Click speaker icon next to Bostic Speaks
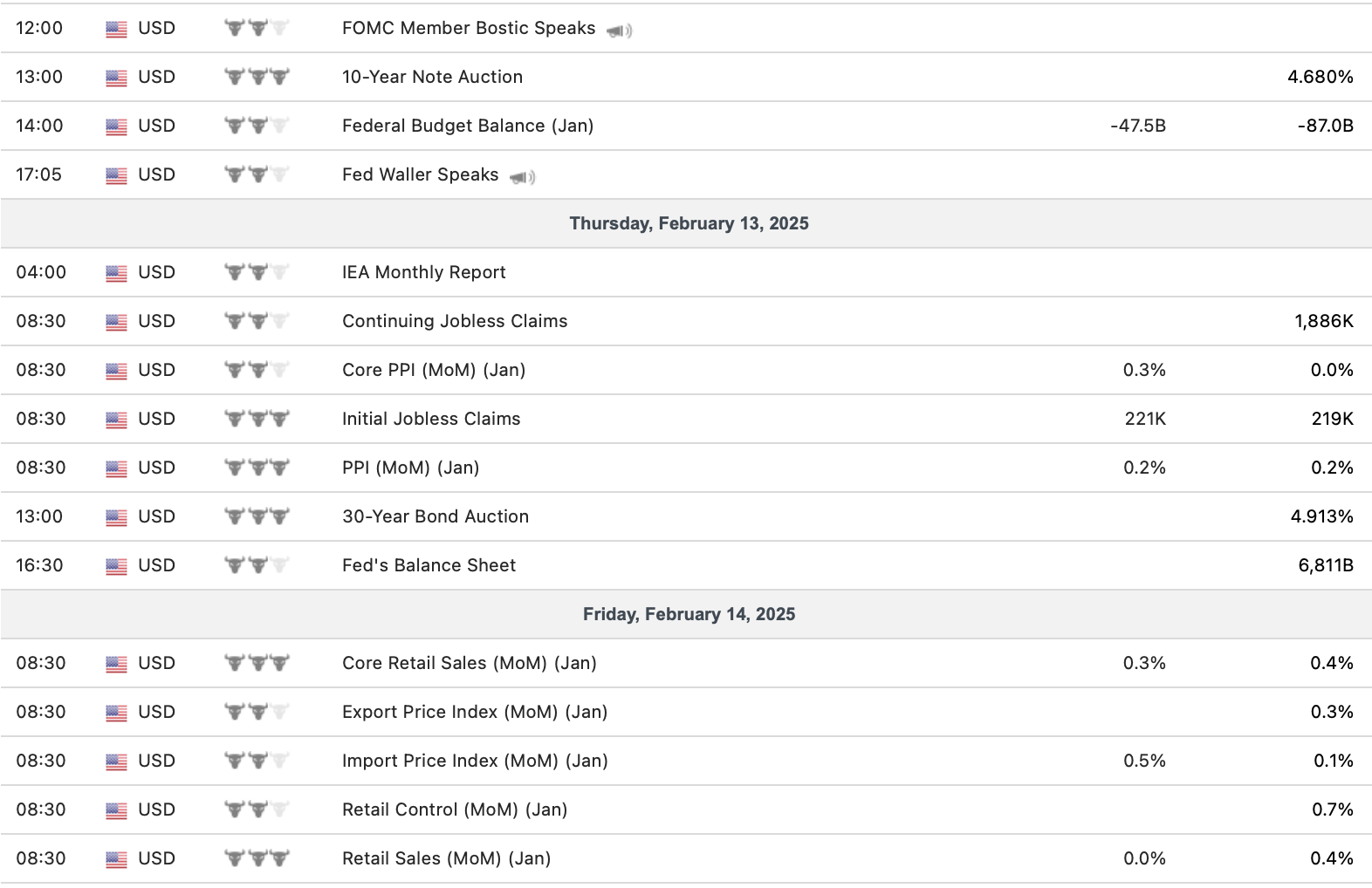The image size is (1372, 888). click(620, 31)
